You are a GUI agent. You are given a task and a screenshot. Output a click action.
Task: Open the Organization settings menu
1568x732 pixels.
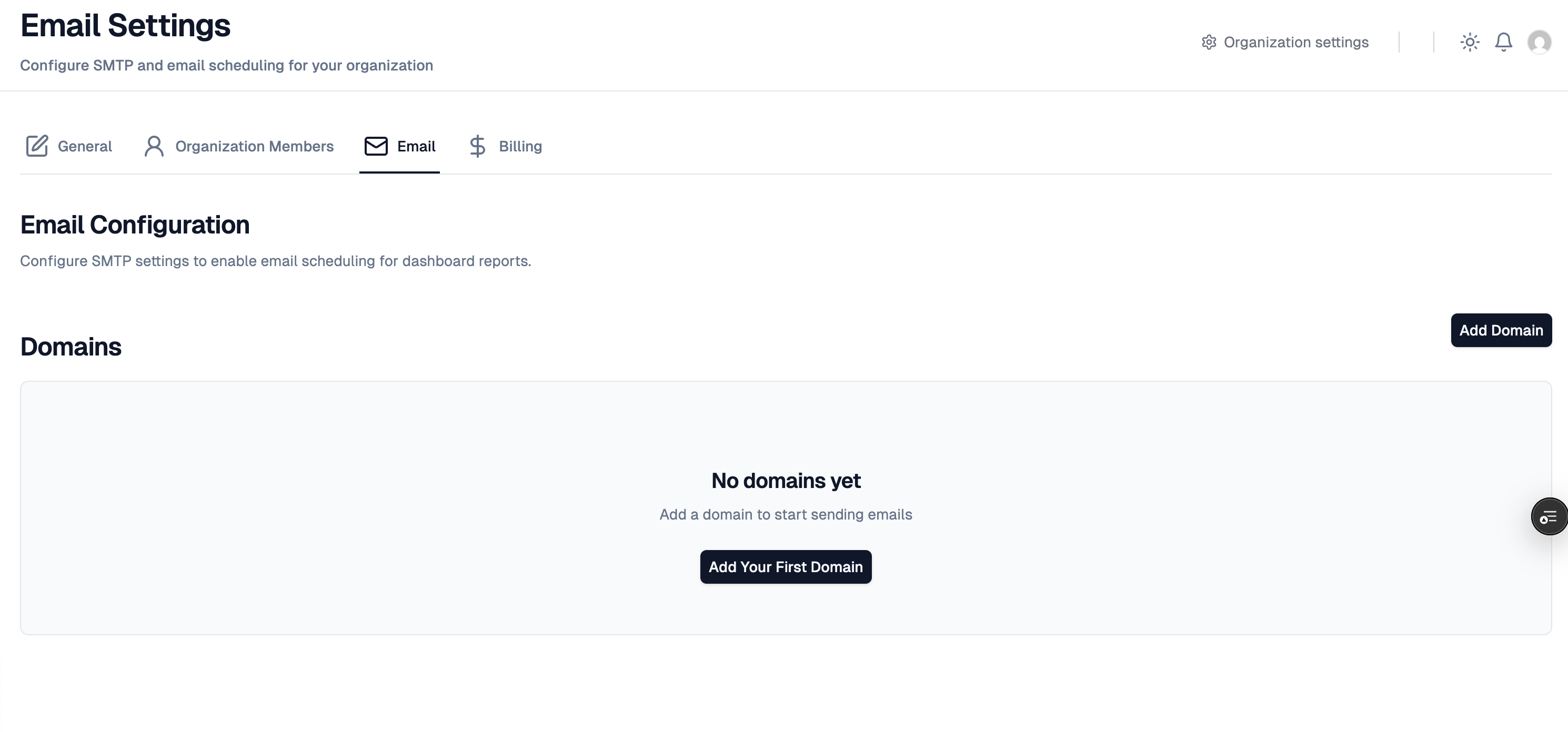point(1284,42)
